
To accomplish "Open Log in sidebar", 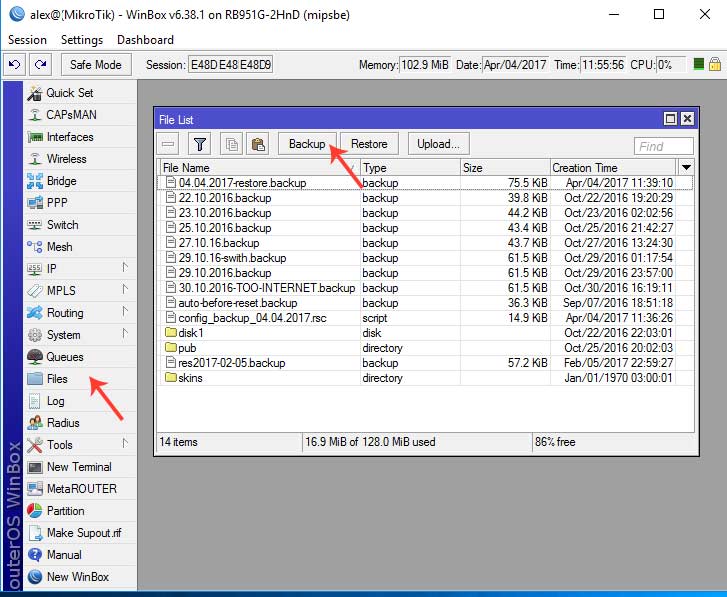I will [80, 401].
